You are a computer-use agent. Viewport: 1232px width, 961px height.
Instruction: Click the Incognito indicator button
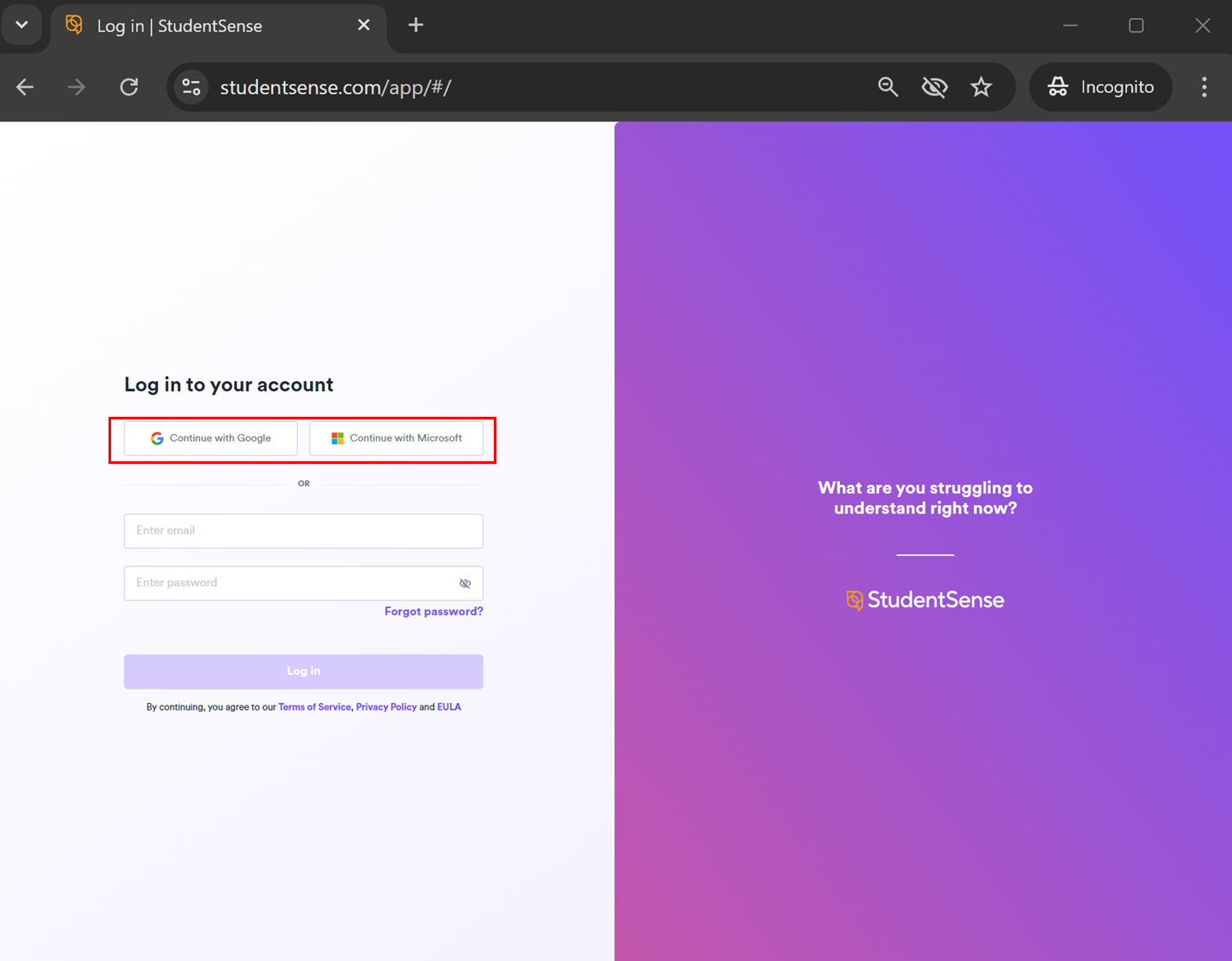(x=1100, y=87)
